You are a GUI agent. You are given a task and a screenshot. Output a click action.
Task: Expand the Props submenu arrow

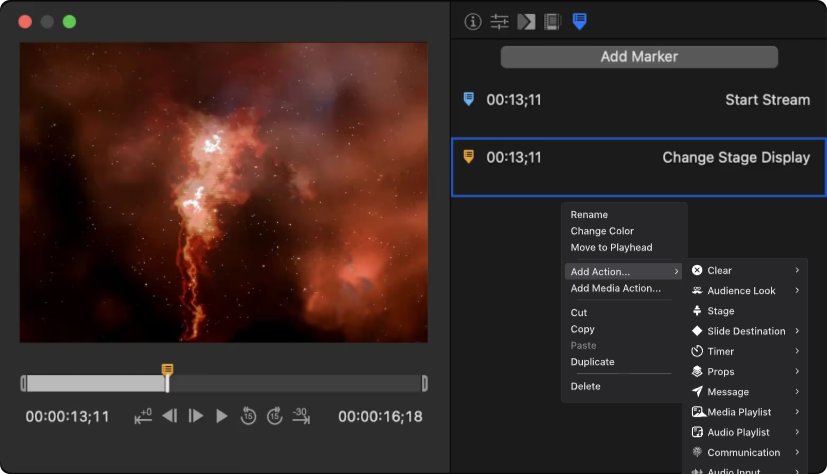click(797, 371)
